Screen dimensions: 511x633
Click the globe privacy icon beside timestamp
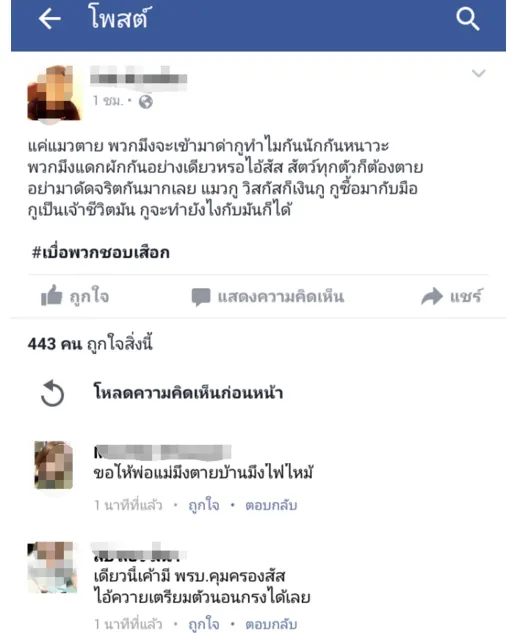(146, 102)
